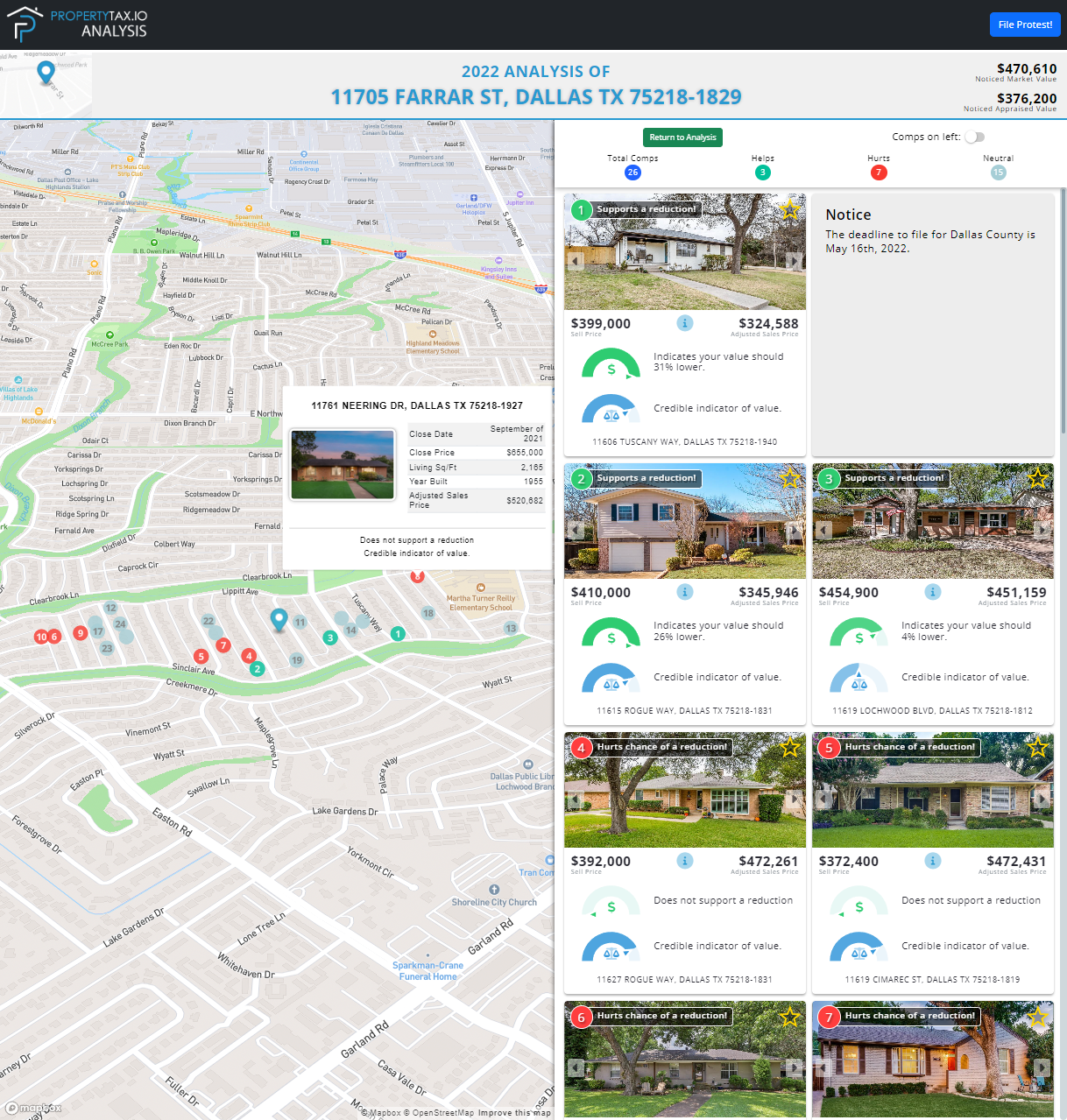Screen dimensions: 1067x1120
Task: Show previous photo on comp 5 card
Action: pos(823,799)
